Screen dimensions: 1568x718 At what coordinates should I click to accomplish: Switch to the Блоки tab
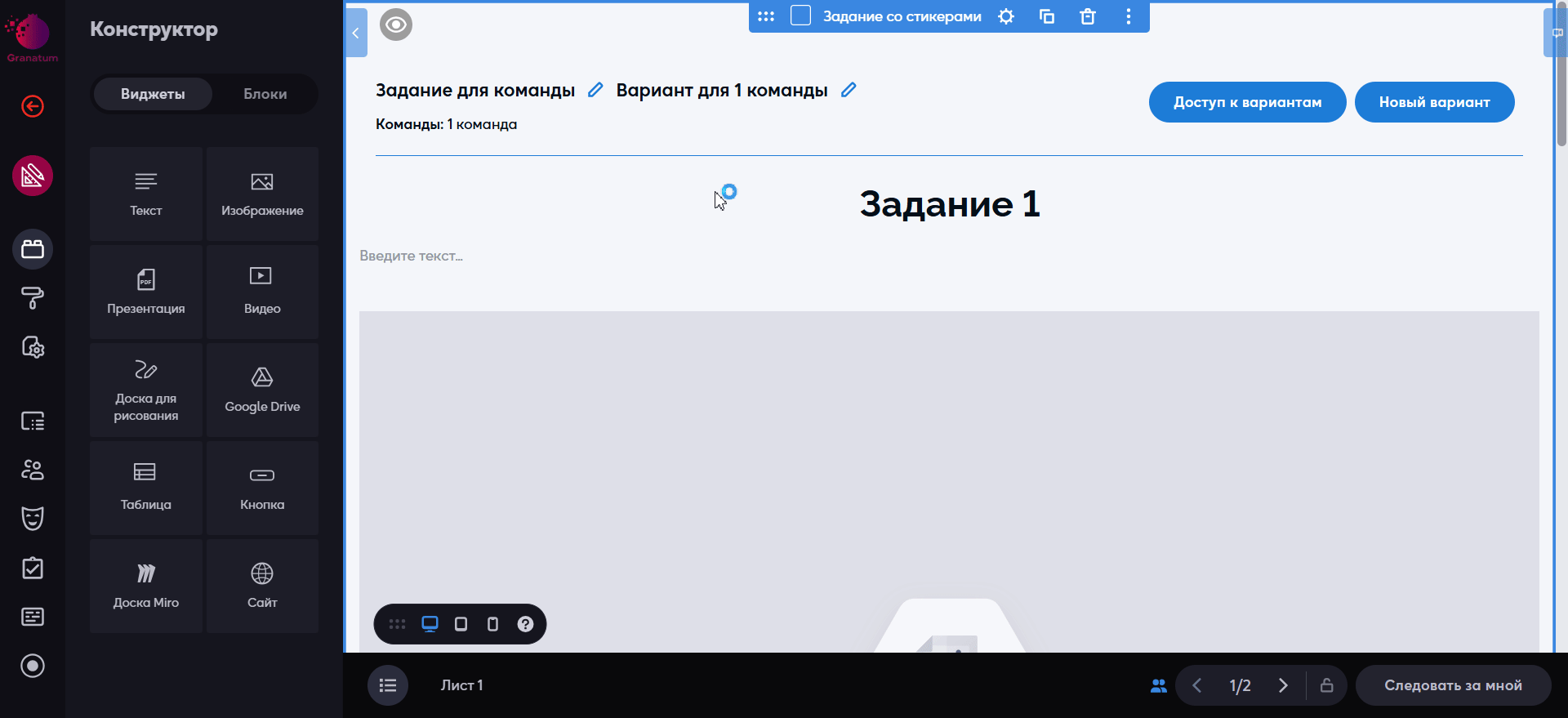[x=265, y=94]
